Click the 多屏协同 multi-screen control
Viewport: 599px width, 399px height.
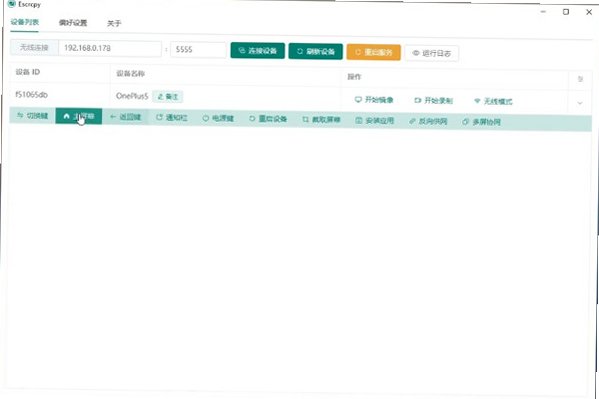point(481,122)
